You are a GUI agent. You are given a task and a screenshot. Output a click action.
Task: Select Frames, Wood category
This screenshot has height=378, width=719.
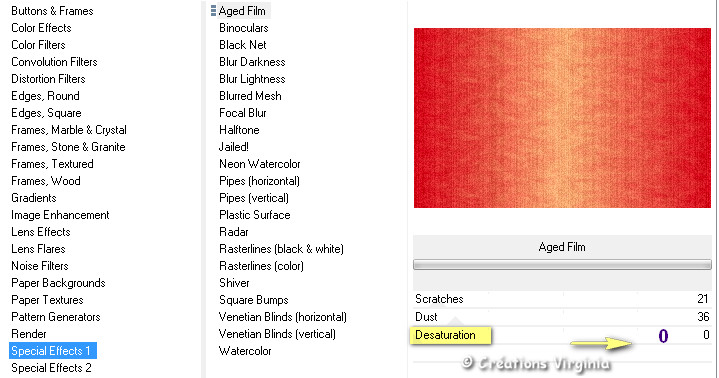coord(46,181)
